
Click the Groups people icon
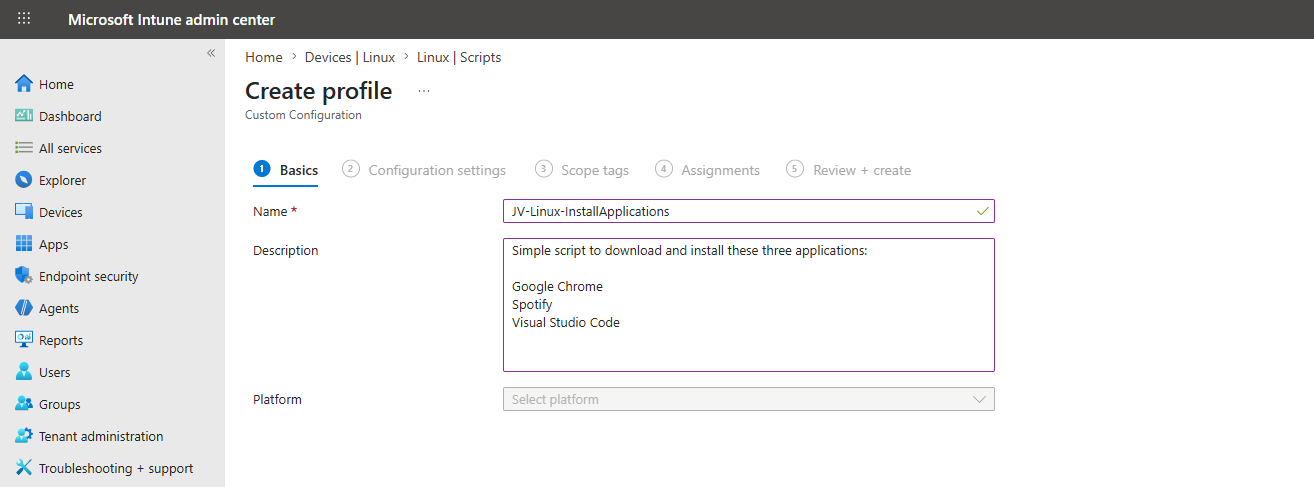[x=24, y=404]
